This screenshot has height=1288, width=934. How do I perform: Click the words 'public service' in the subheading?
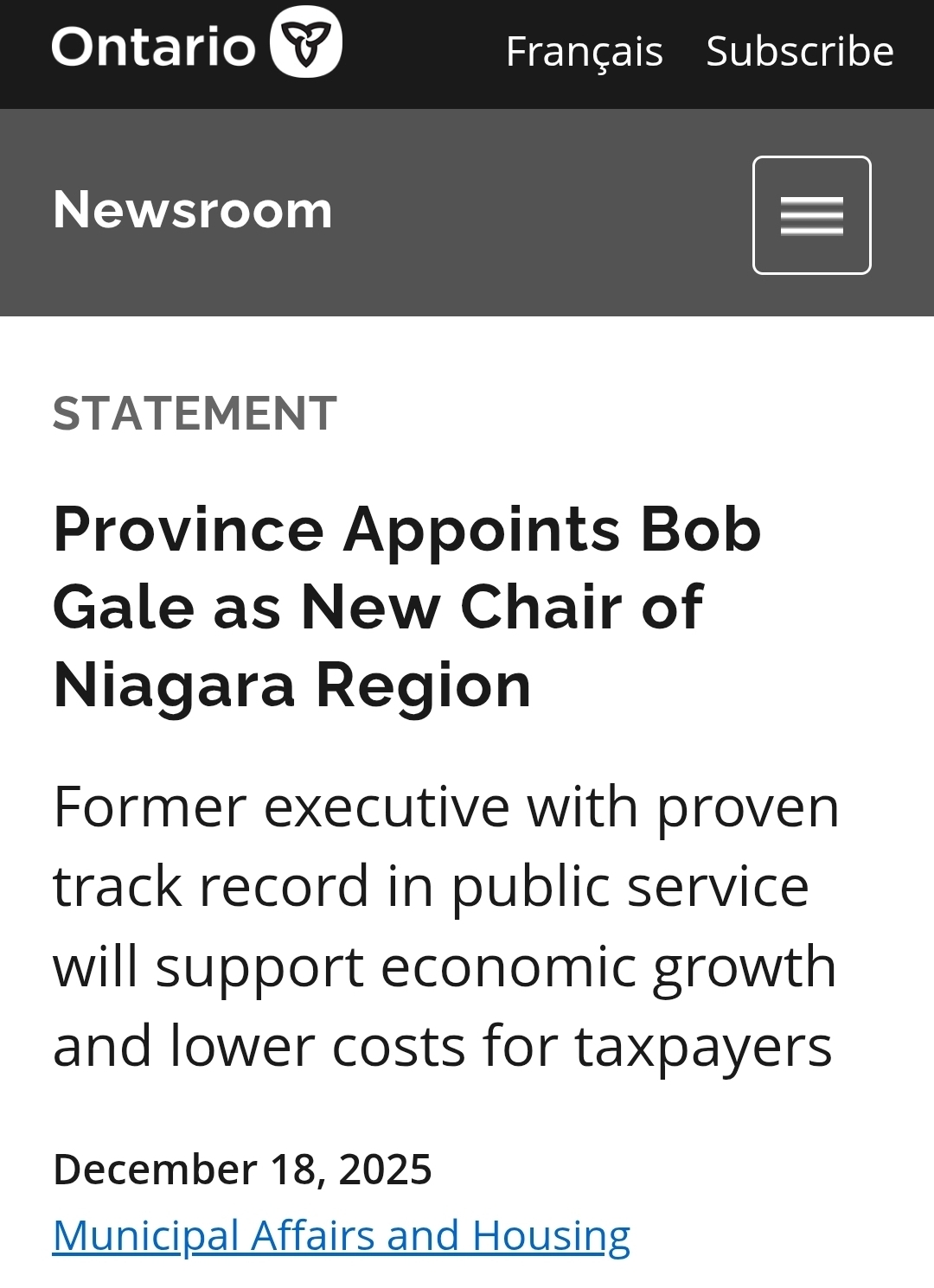630,887
